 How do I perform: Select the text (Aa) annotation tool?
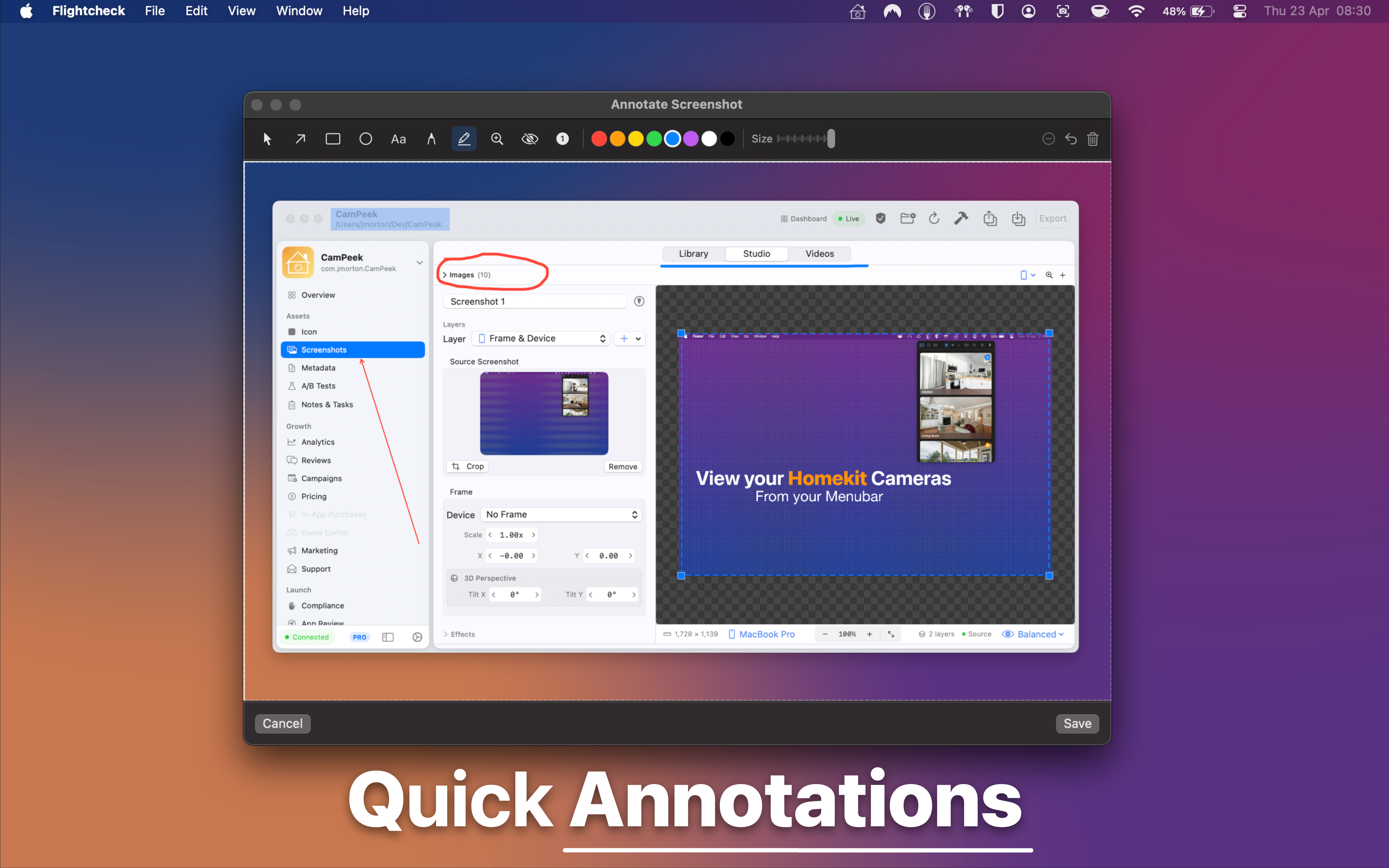tap(398, 138)
